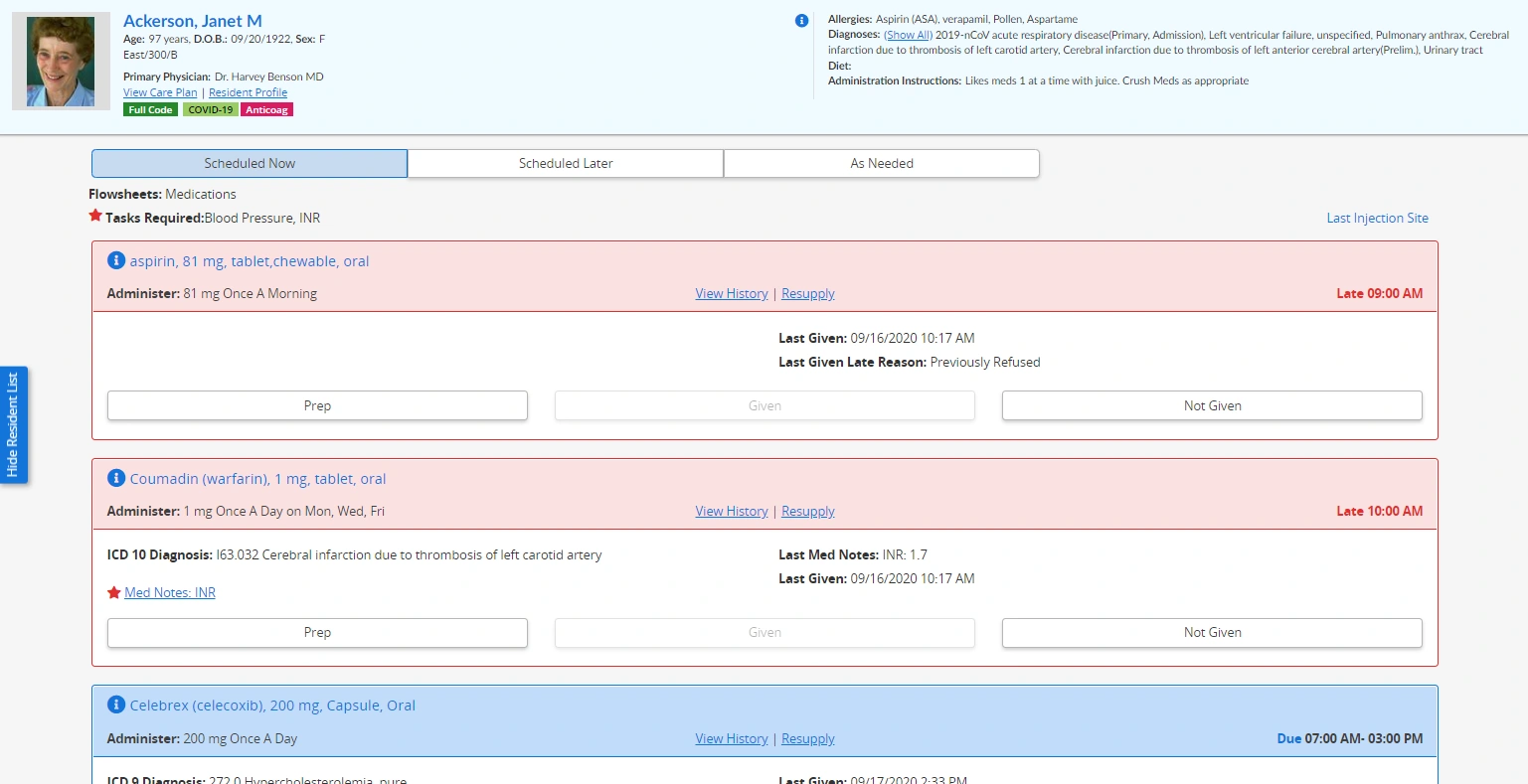Select the Anticoag alert badge
Image resolution: width=1528 pixels, height=784 pixels.
point(266,109)
